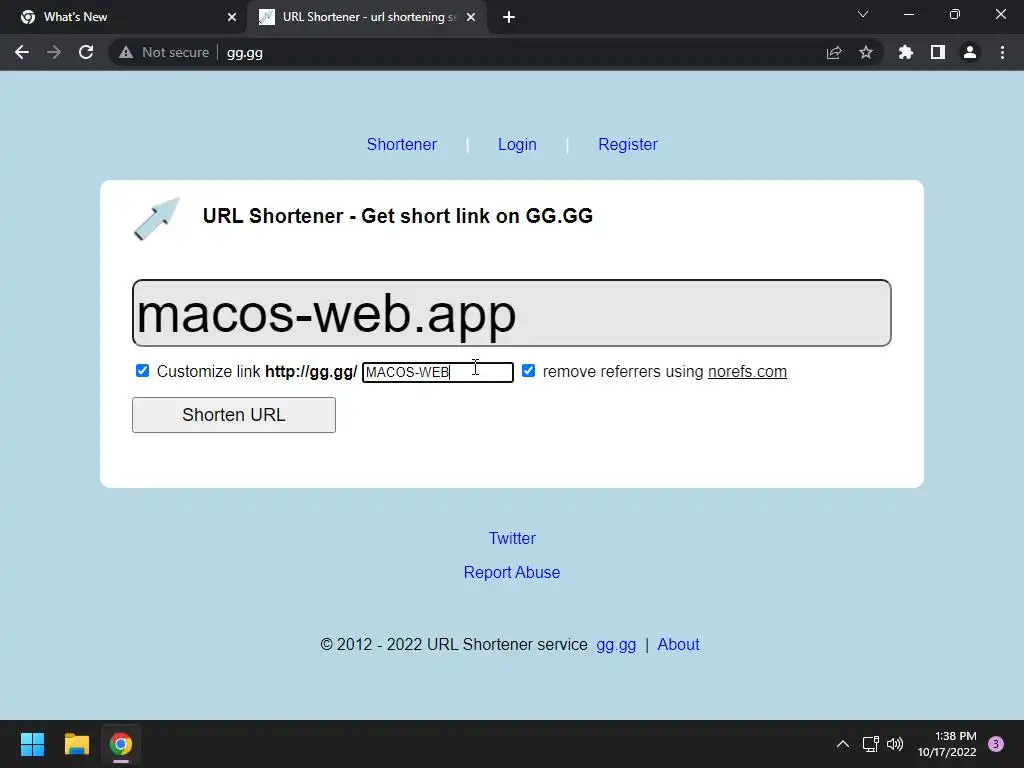Click the Chrome taskbar icon

coord(121,744)
